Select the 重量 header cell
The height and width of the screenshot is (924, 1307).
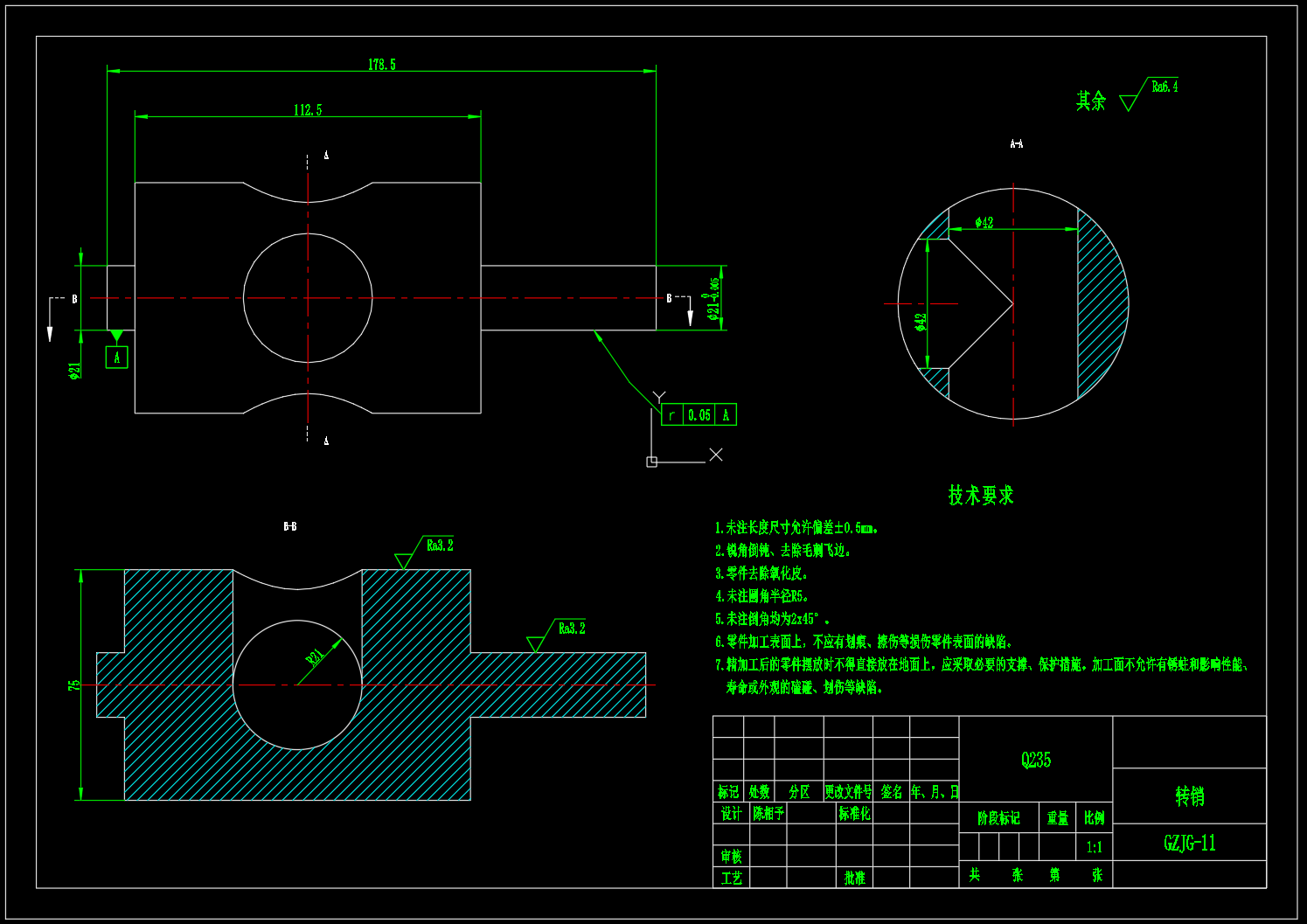pos(1058,818)
